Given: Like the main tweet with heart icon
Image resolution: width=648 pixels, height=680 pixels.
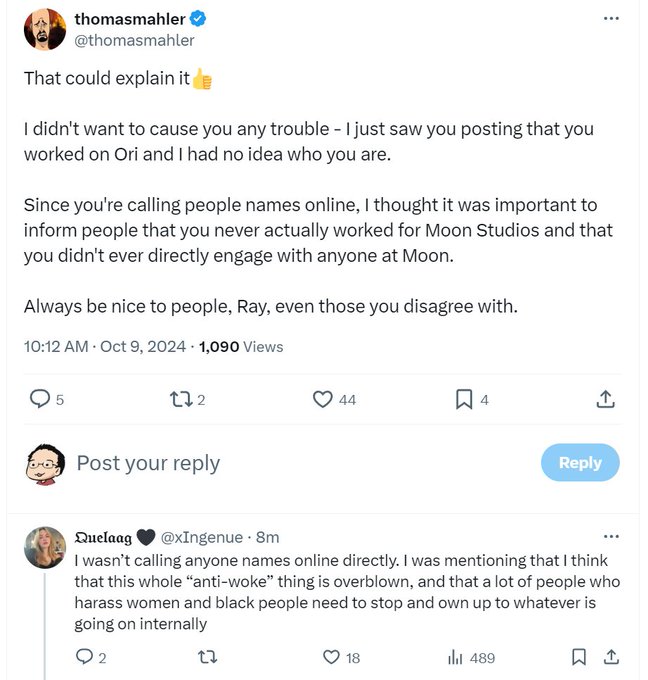Looking at the screenshot, I should (322, 399).
